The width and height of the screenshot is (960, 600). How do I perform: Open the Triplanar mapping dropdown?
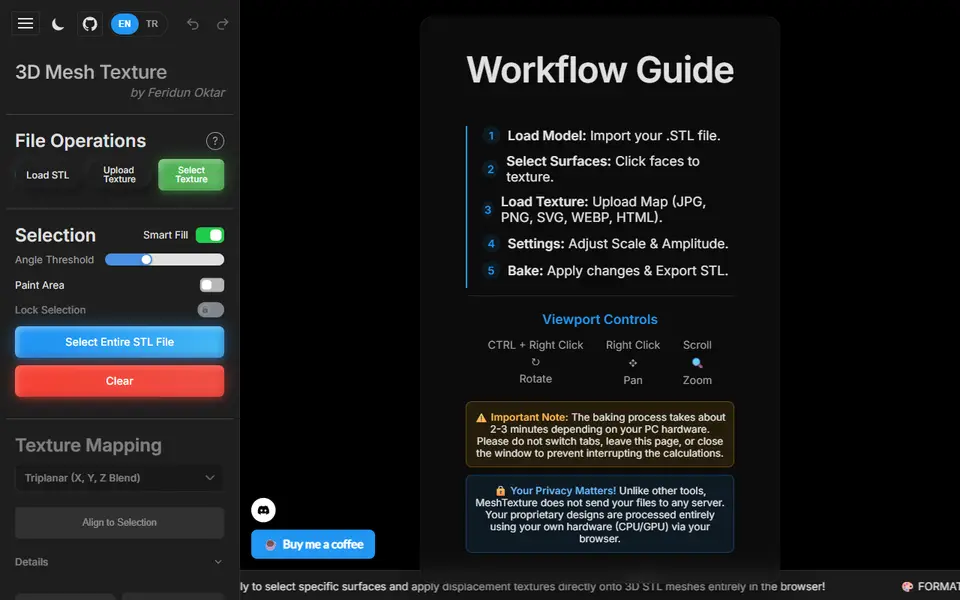coord(119,478)
